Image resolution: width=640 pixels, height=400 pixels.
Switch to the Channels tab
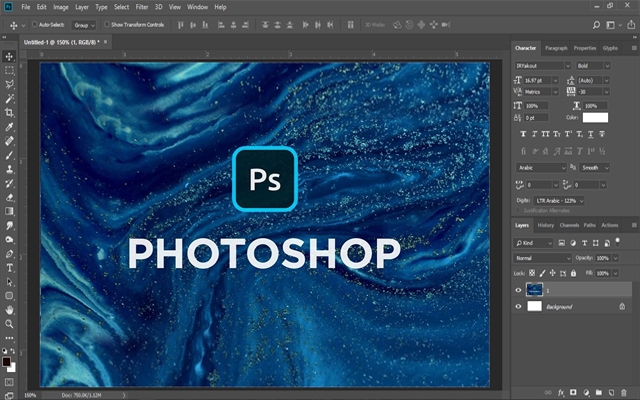coord(569,225)
